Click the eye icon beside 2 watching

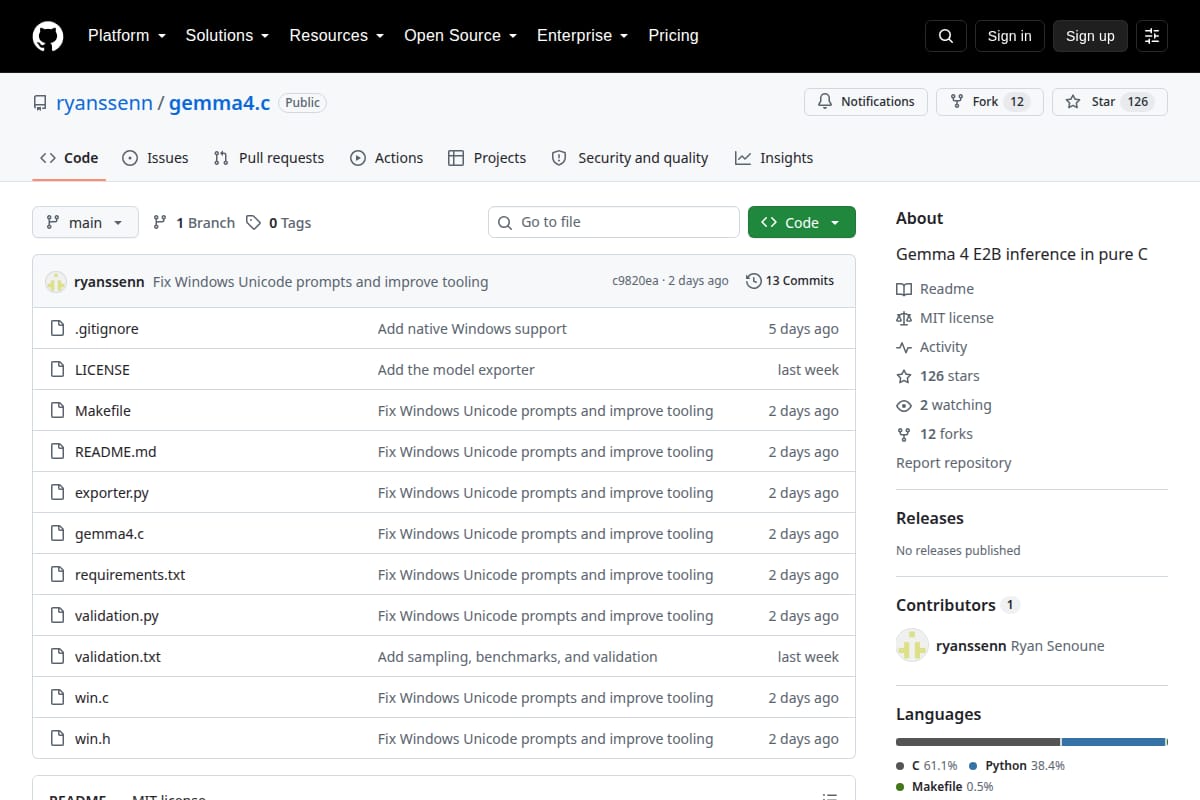[904, 405]
